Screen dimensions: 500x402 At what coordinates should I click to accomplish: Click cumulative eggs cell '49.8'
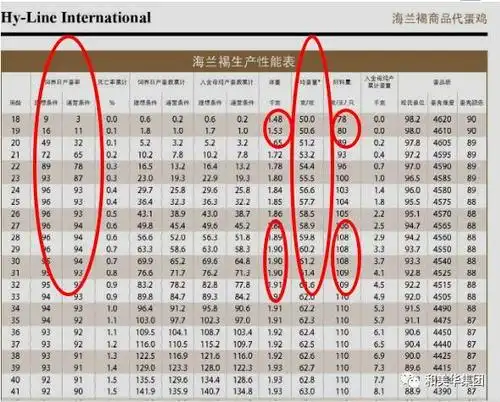[145, 226]
